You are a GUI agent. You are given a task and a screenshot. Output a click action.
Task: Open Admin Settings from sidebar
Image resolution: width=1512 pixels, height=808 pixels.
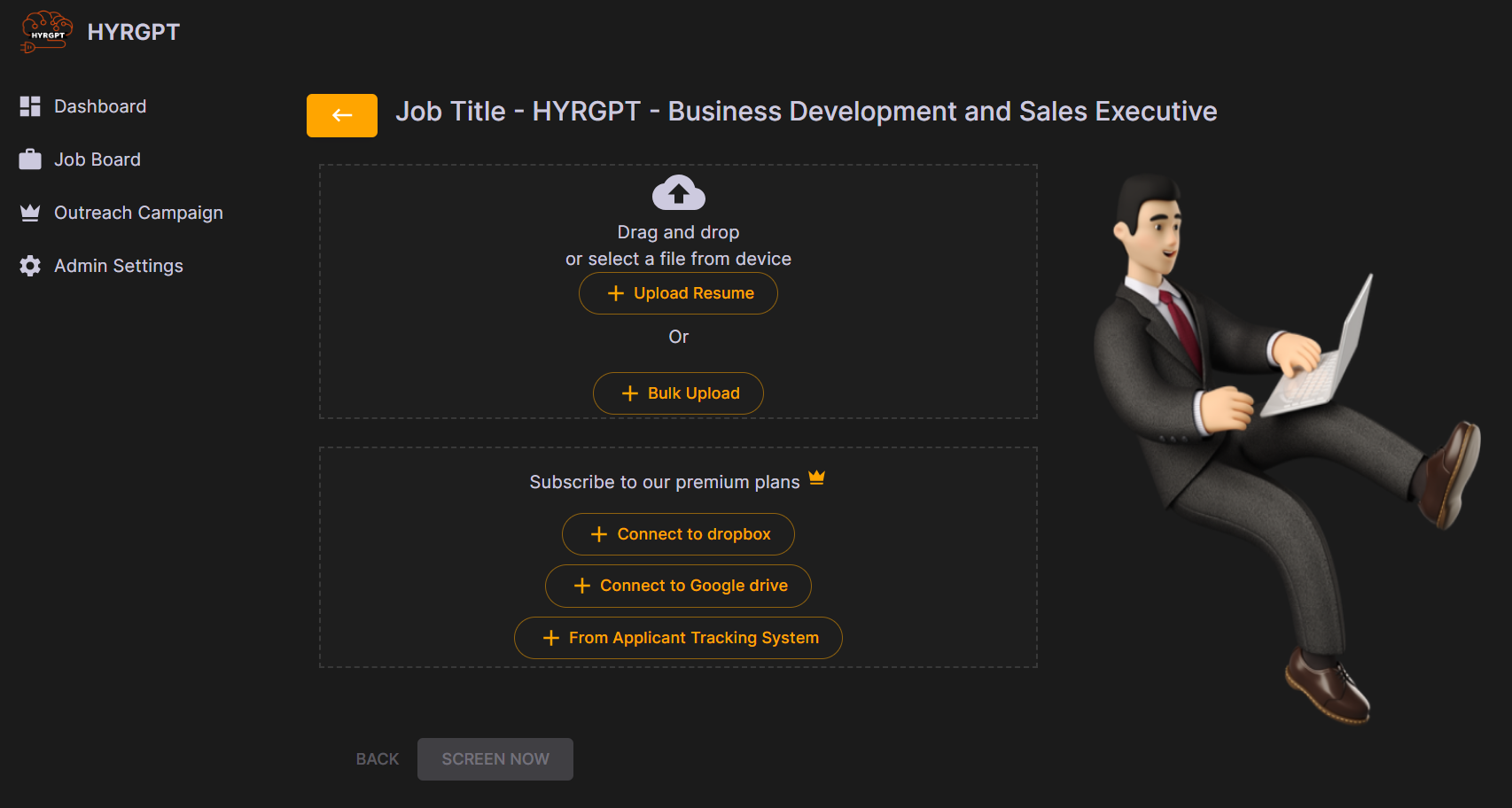tap(119, 266)
